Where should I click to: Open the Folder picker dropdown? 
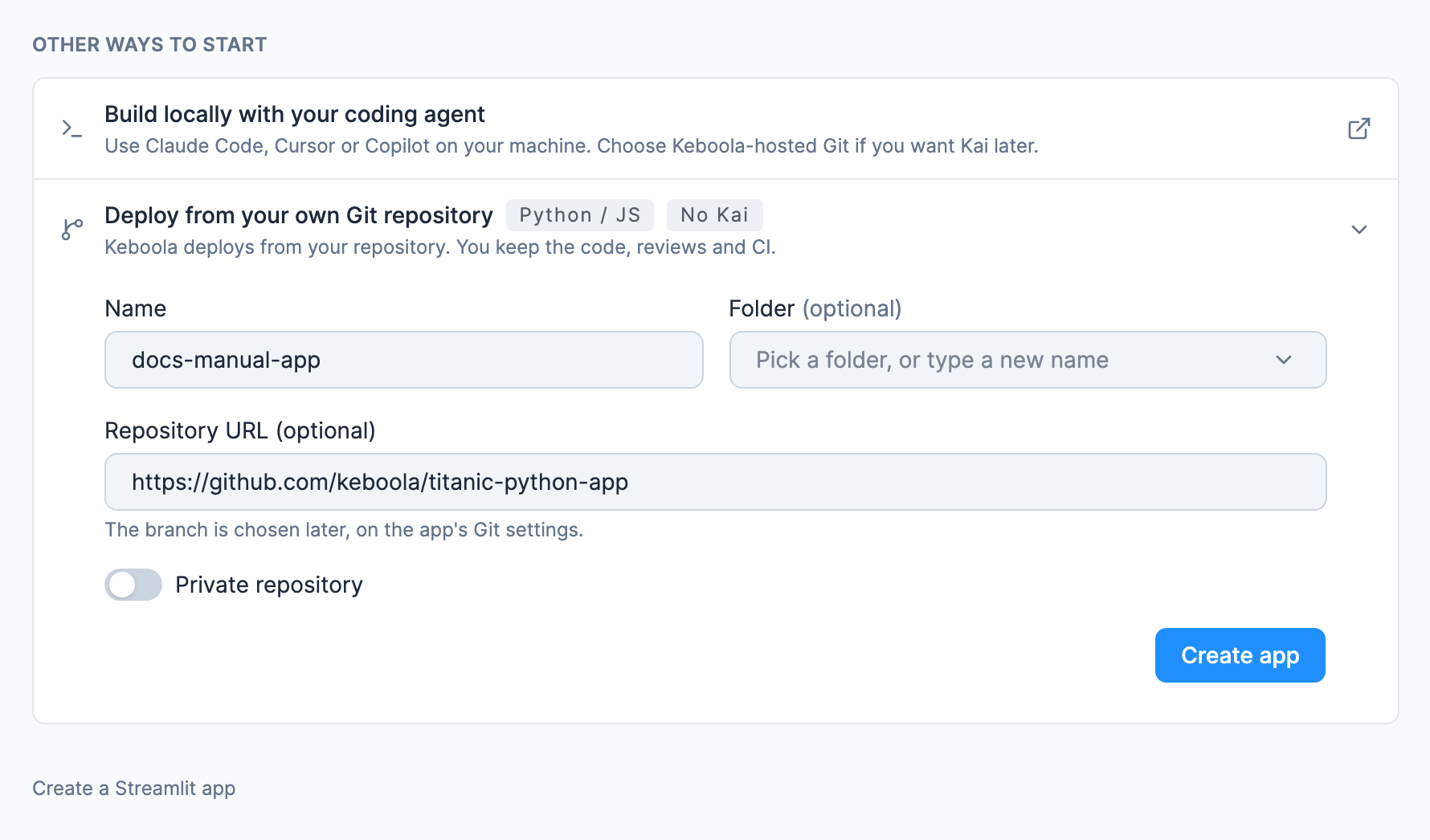point(1028,360)
